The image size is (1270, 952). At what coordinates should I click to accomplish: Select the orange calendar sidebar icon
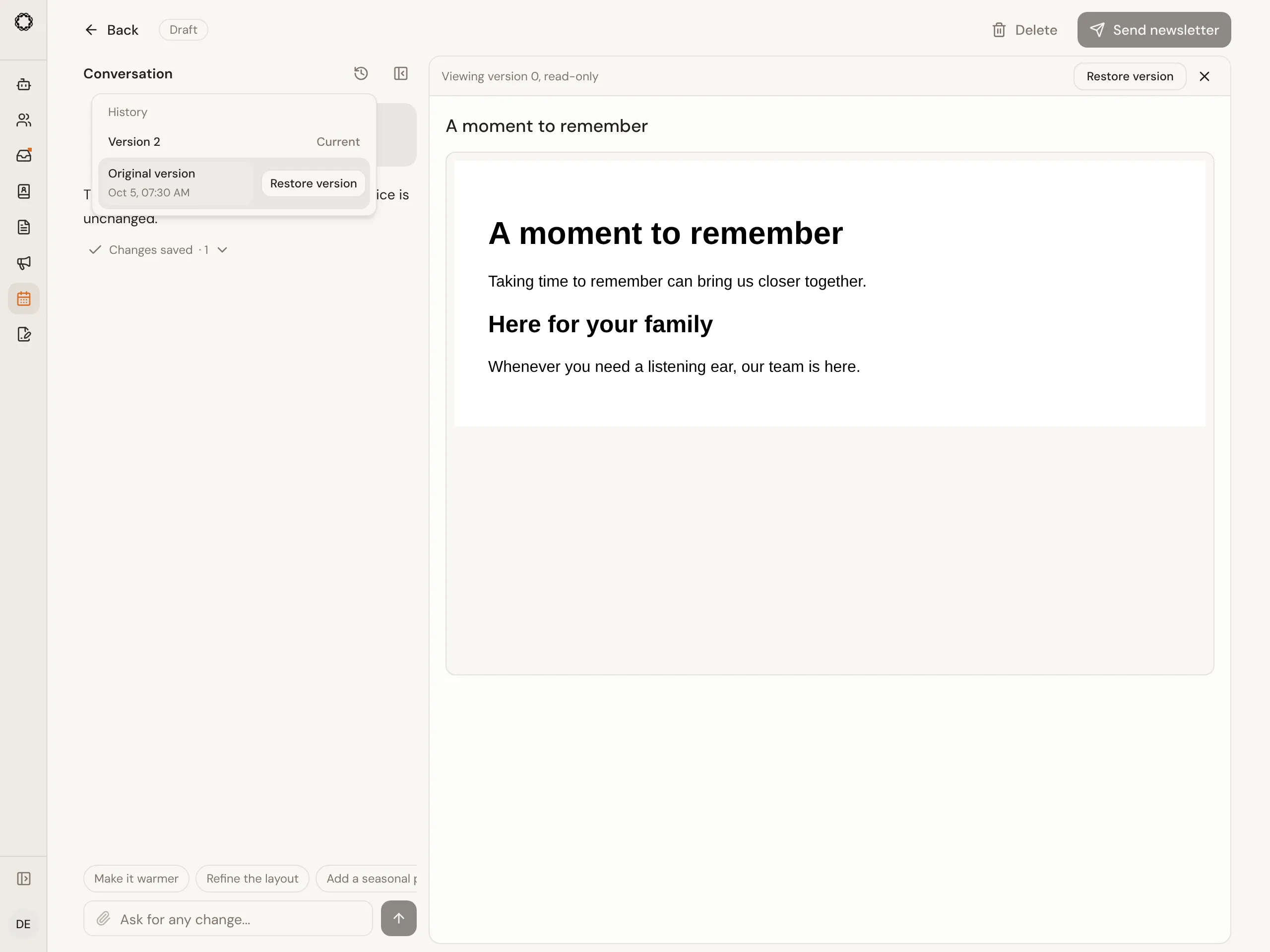pos(23,298)
